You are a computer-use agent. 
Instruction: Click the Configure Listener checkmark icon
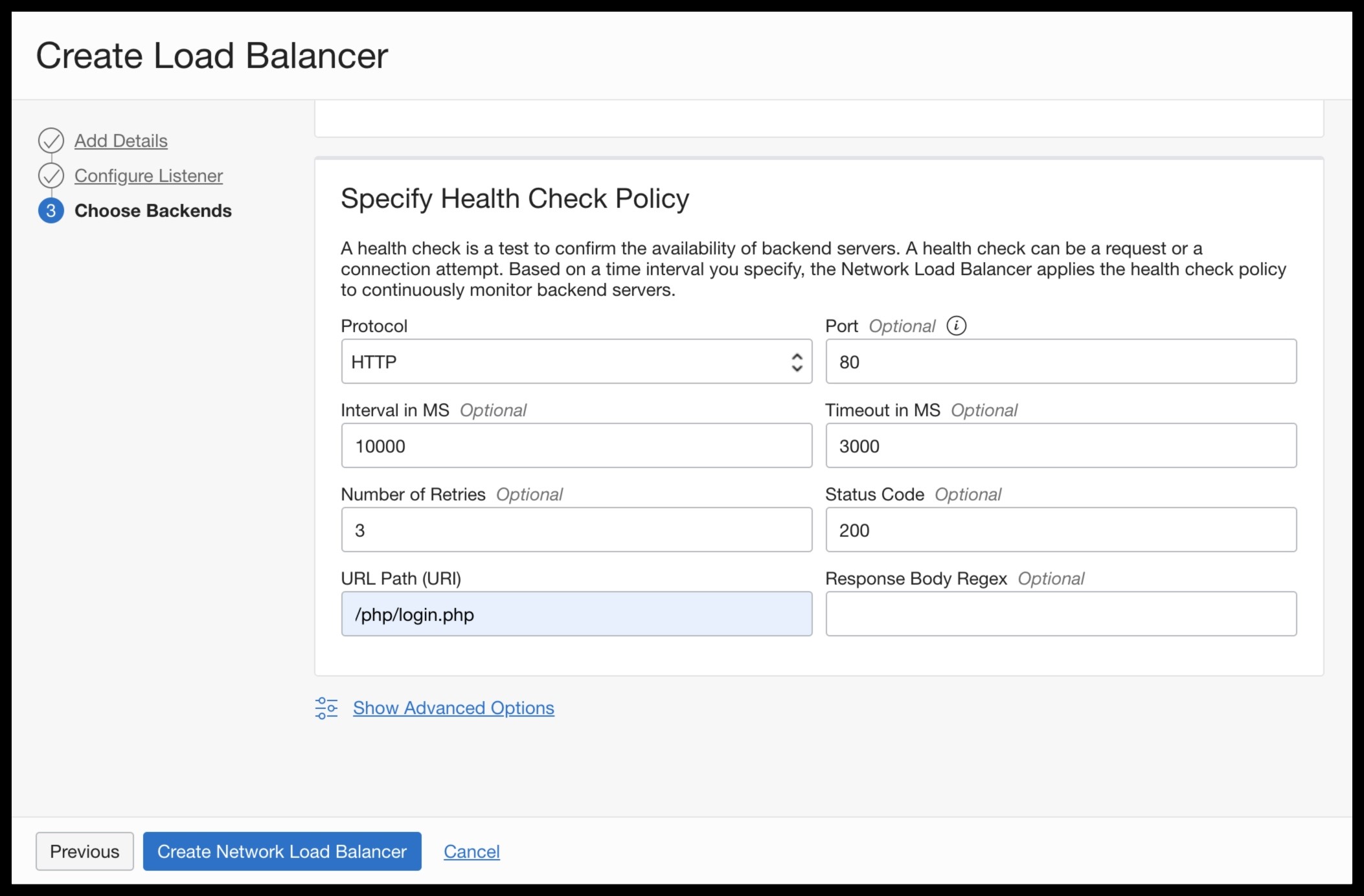tap(51, 175)
